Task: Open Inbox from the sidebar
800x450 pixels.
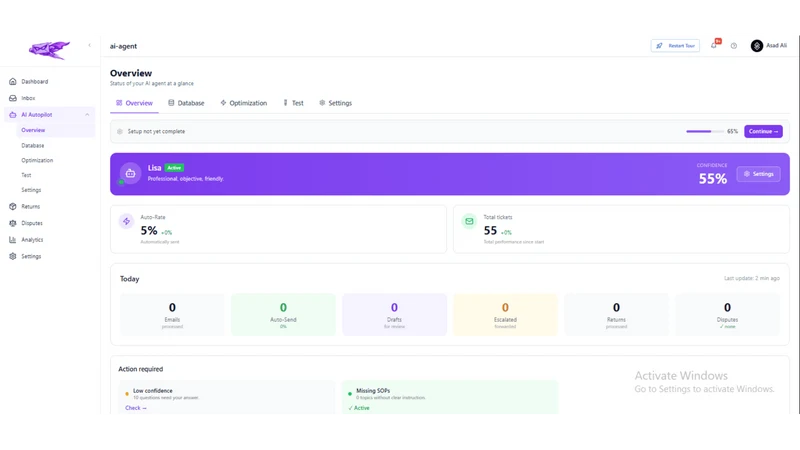Action: [x=49, y=98]
